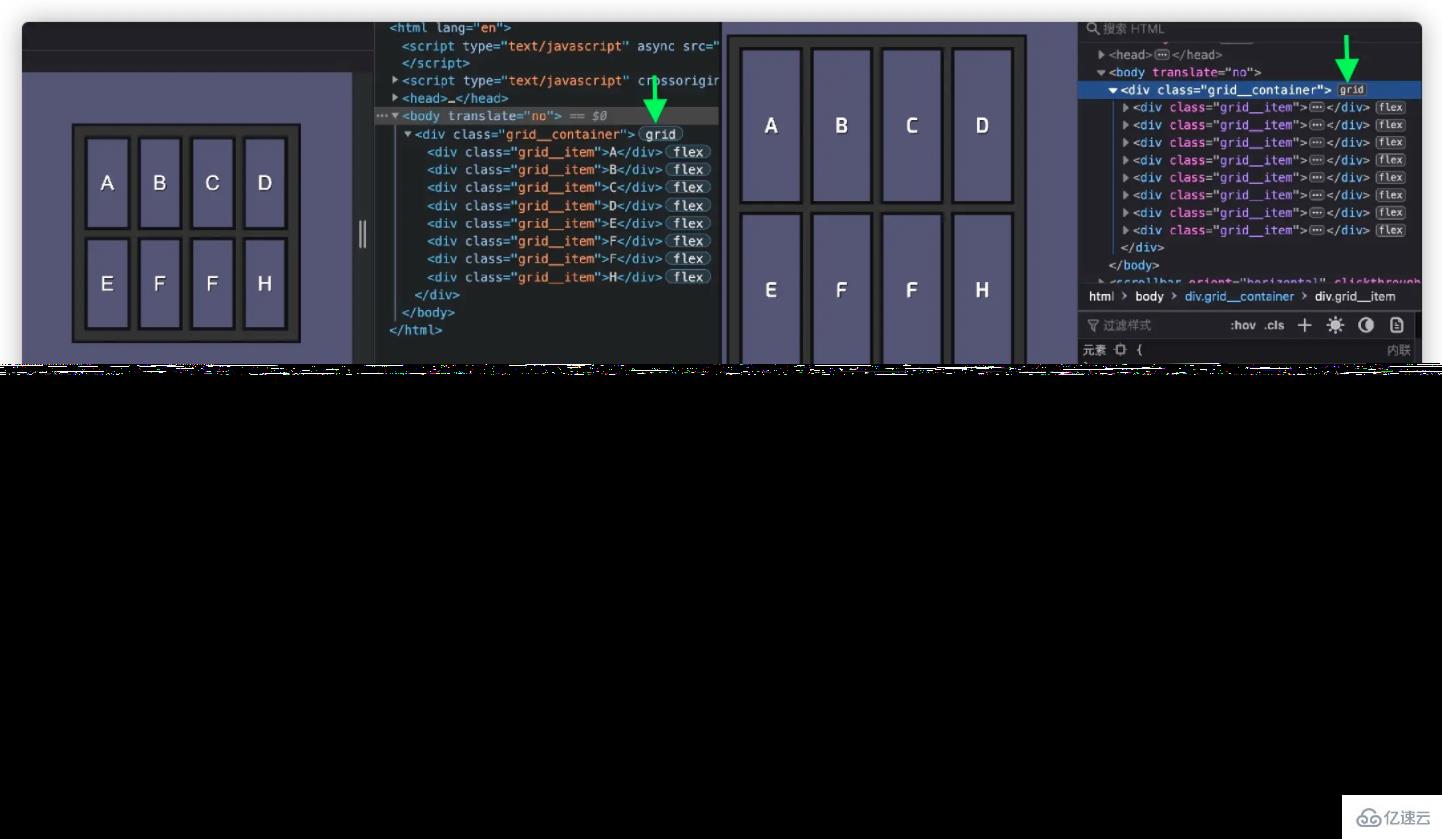Toggle the flex badge on the grid__item E row
The image size is (1442, 839).
pyautogui.click(x=688, y=223)
